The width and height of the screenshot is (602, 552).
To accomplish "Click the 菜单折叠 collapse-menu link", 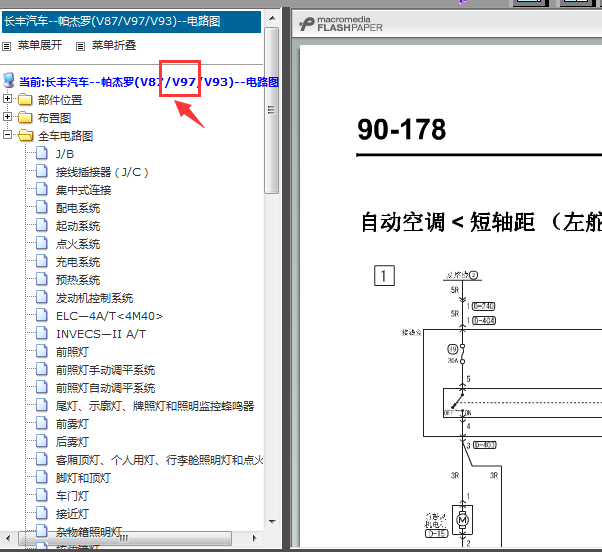I will point(114,45).
